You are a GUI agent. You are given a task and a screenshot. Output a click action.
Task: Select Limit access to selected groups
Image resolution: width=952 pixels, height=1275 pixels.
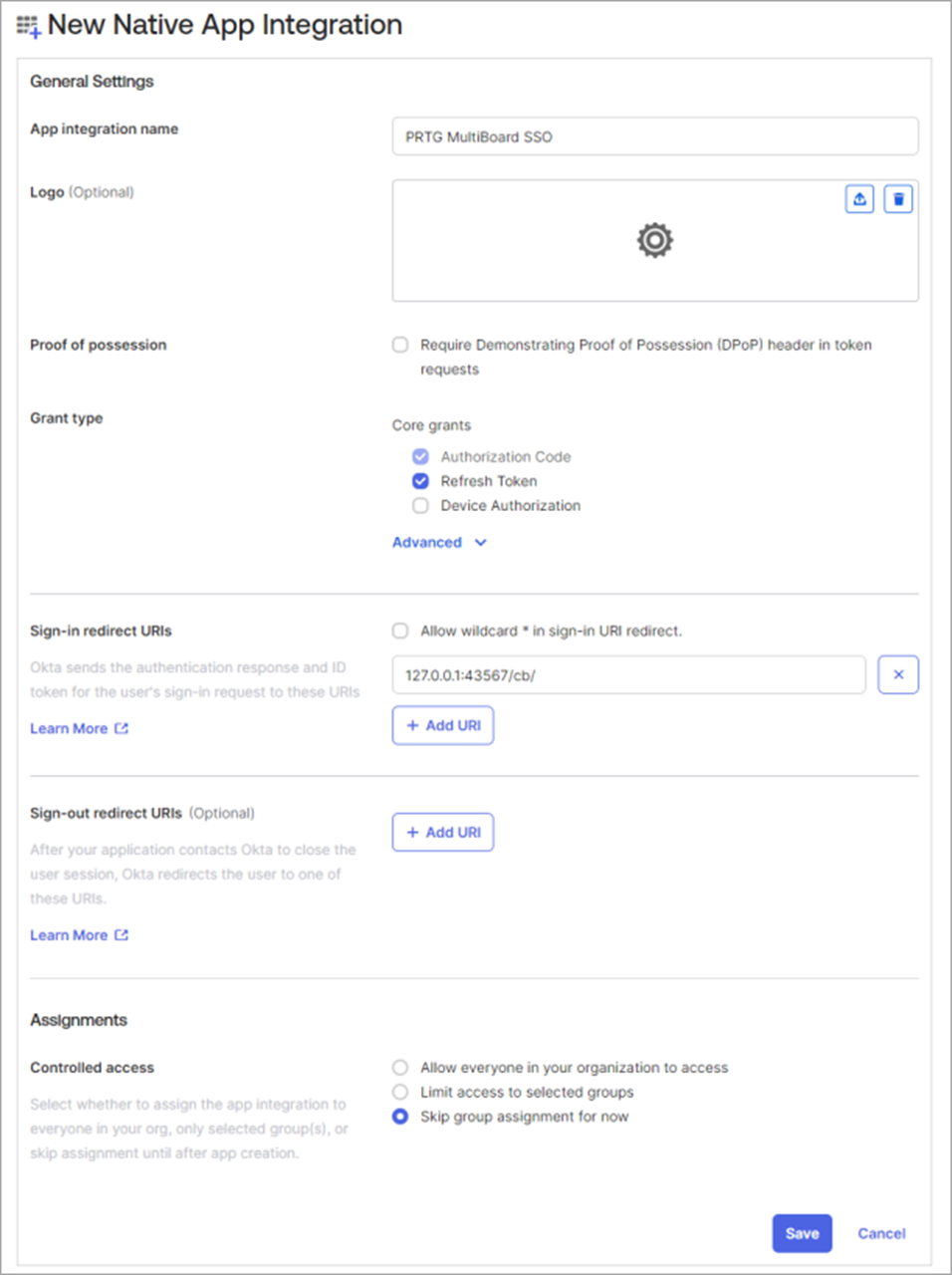pyautogui.click(x=400, y=1092)
